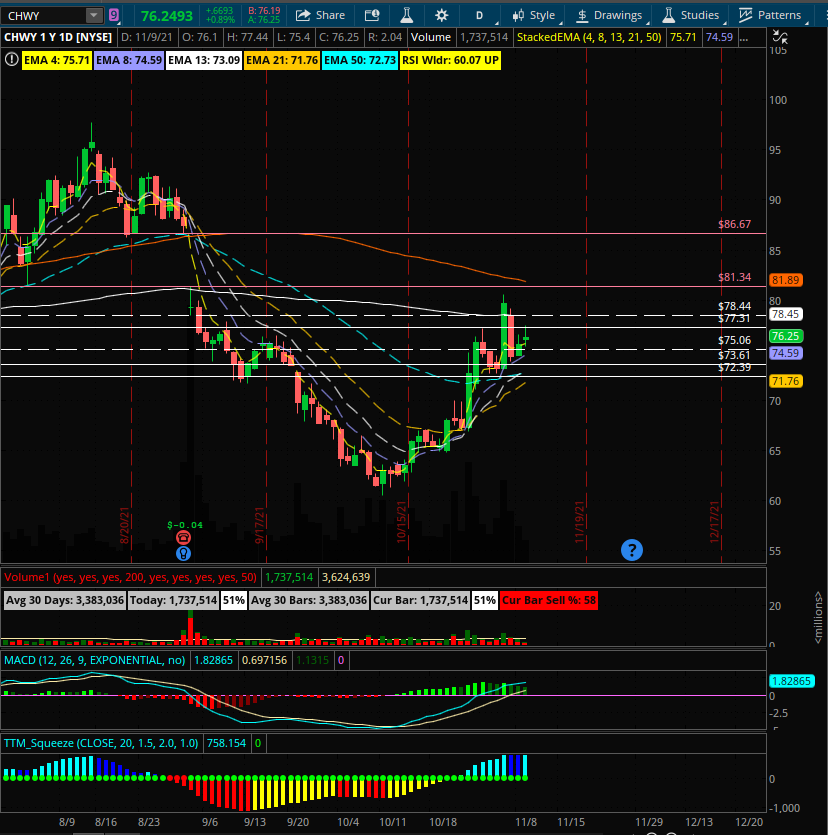Click the 11/8 date on time axis

526,822
